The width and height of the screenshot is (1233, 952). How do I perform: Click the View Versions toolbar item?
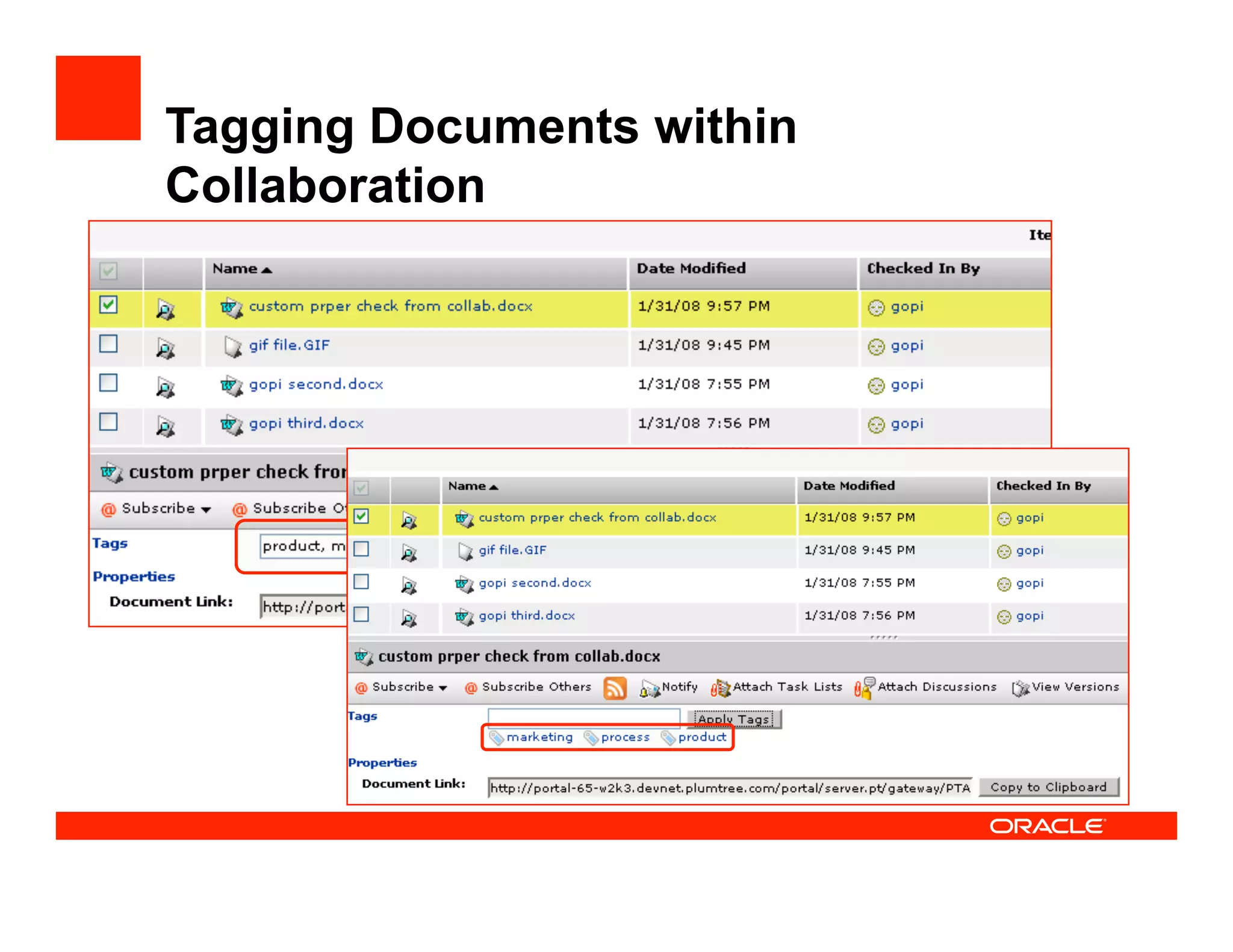1066,688
